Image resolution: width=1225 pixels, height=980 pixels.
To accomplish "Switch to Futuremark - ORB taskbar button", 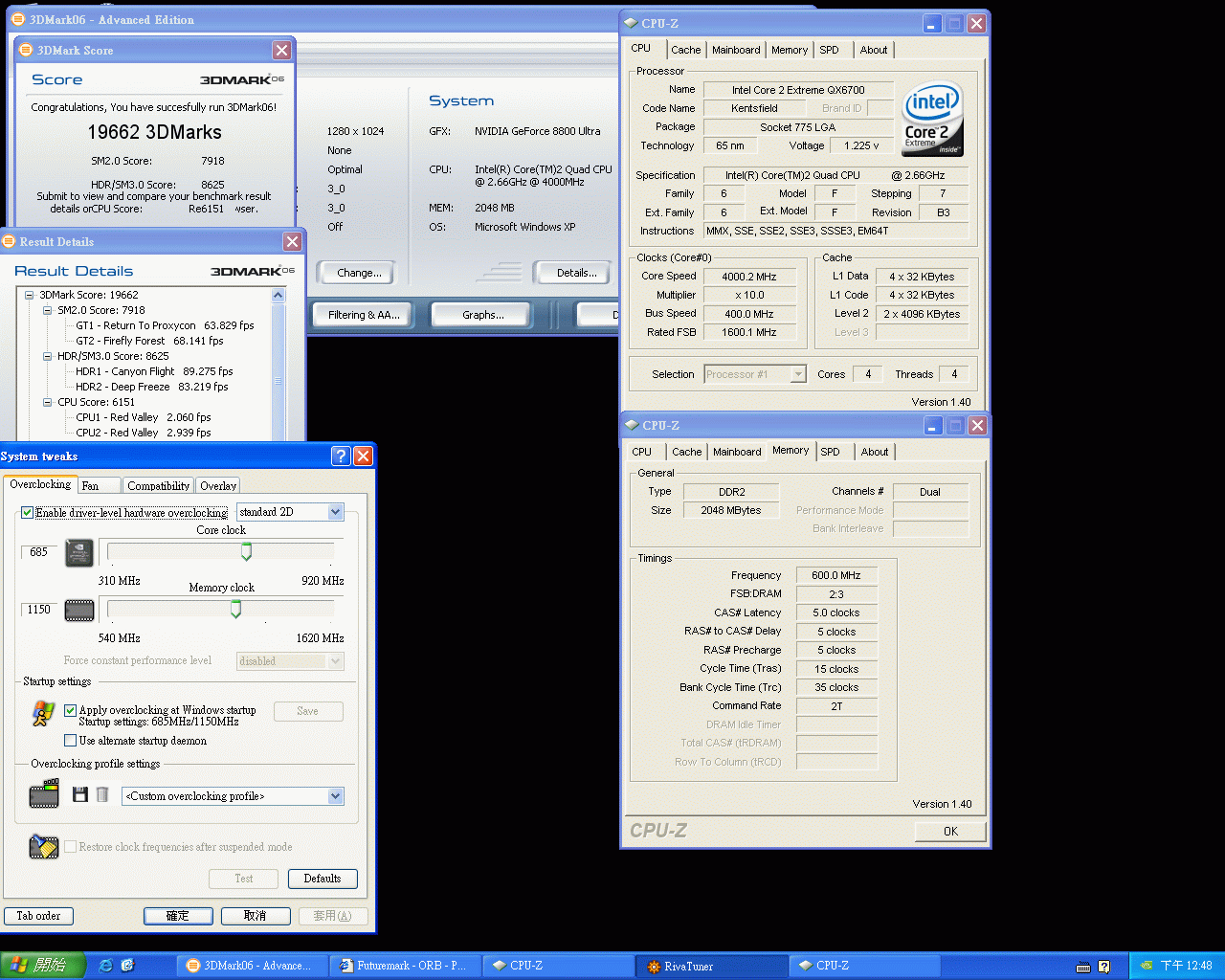I will pos(404,967).
